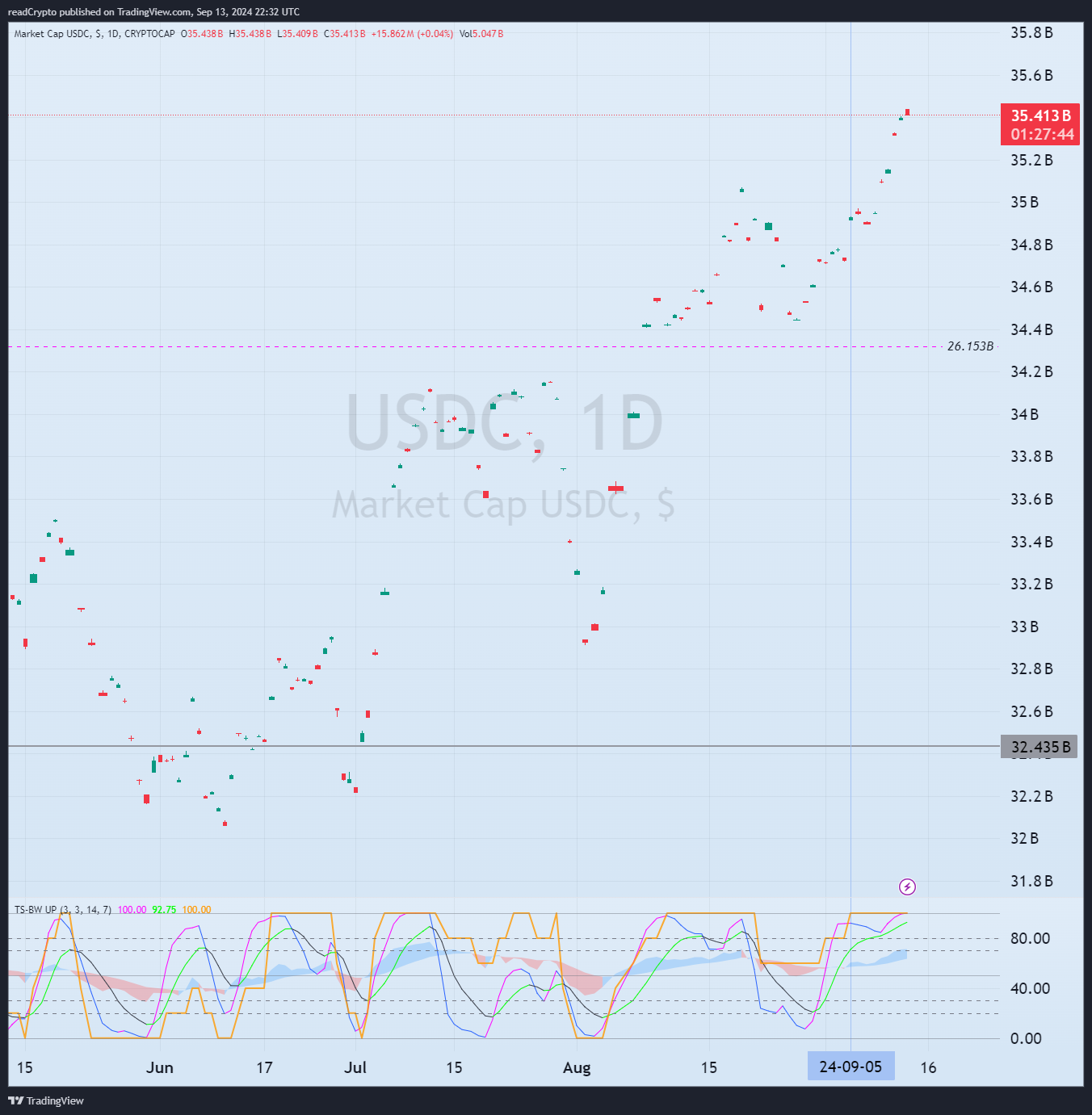Click the 31.8 B price axis label
Viewport: 1092px width, 1115px height.
coord(1031,881)
